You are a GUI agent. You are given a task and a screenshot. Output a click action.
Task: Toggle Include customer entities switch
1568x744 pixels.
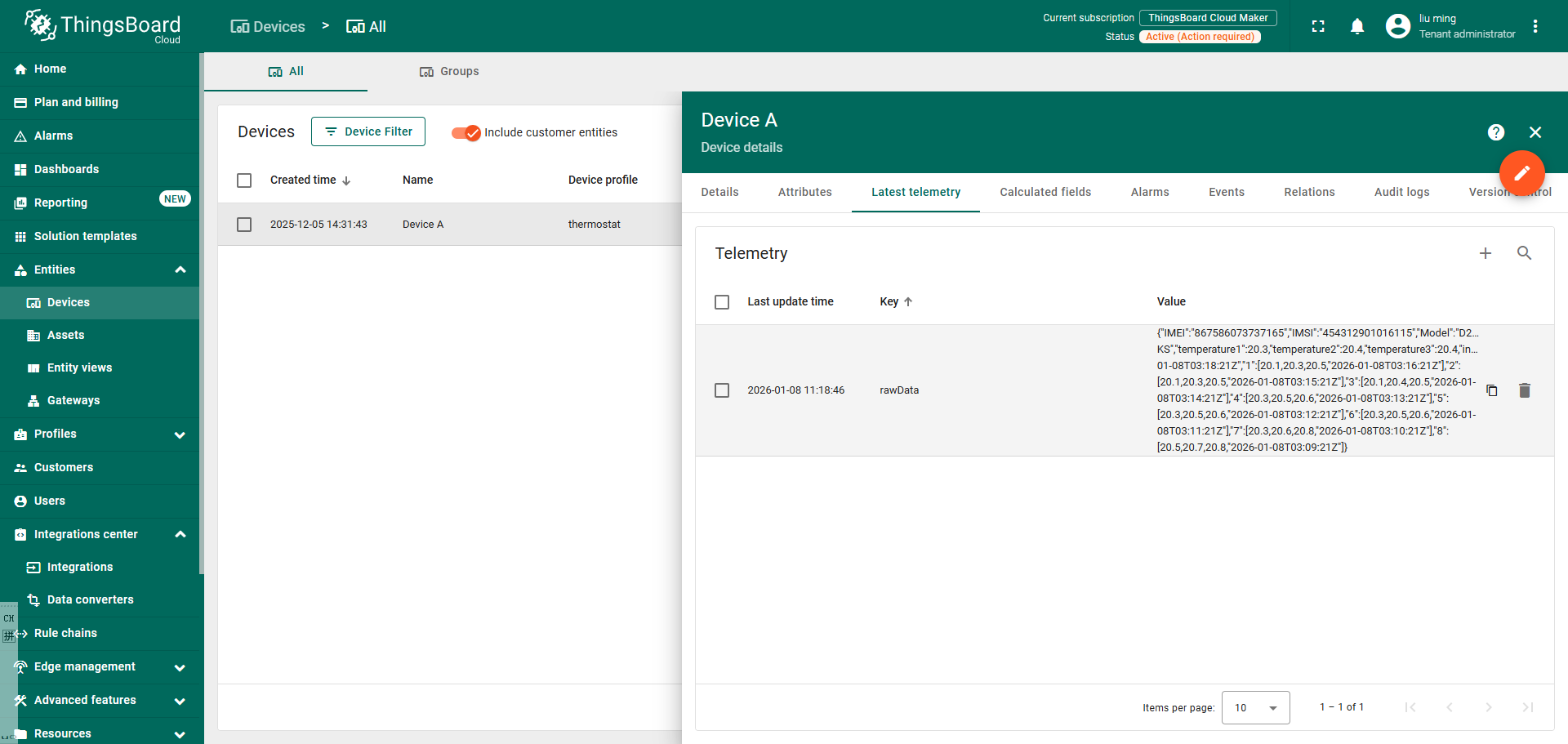[466, 133]
